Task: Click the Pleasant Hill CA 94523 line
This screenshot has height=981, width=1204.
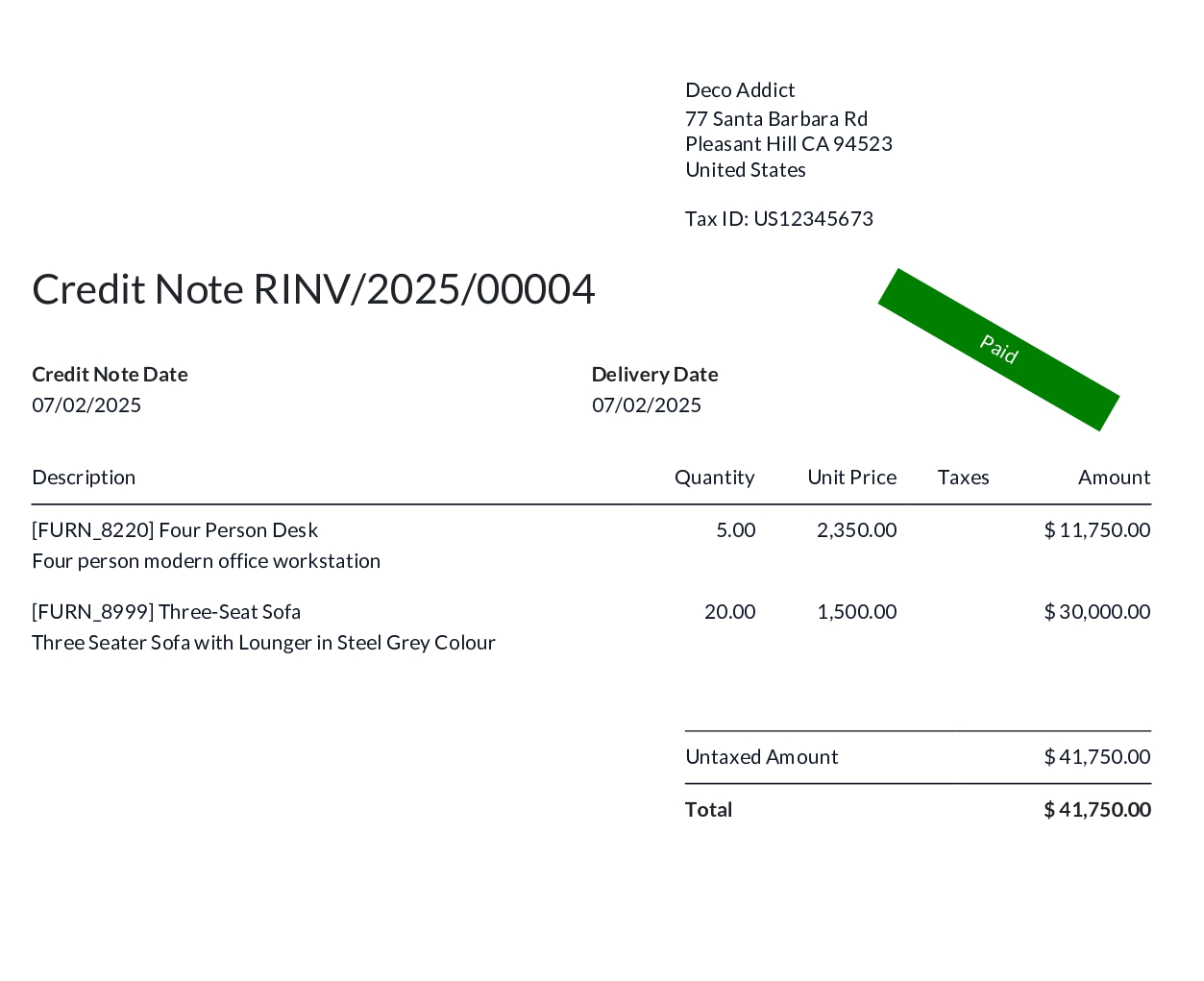Action: click(x=789, y=144)
